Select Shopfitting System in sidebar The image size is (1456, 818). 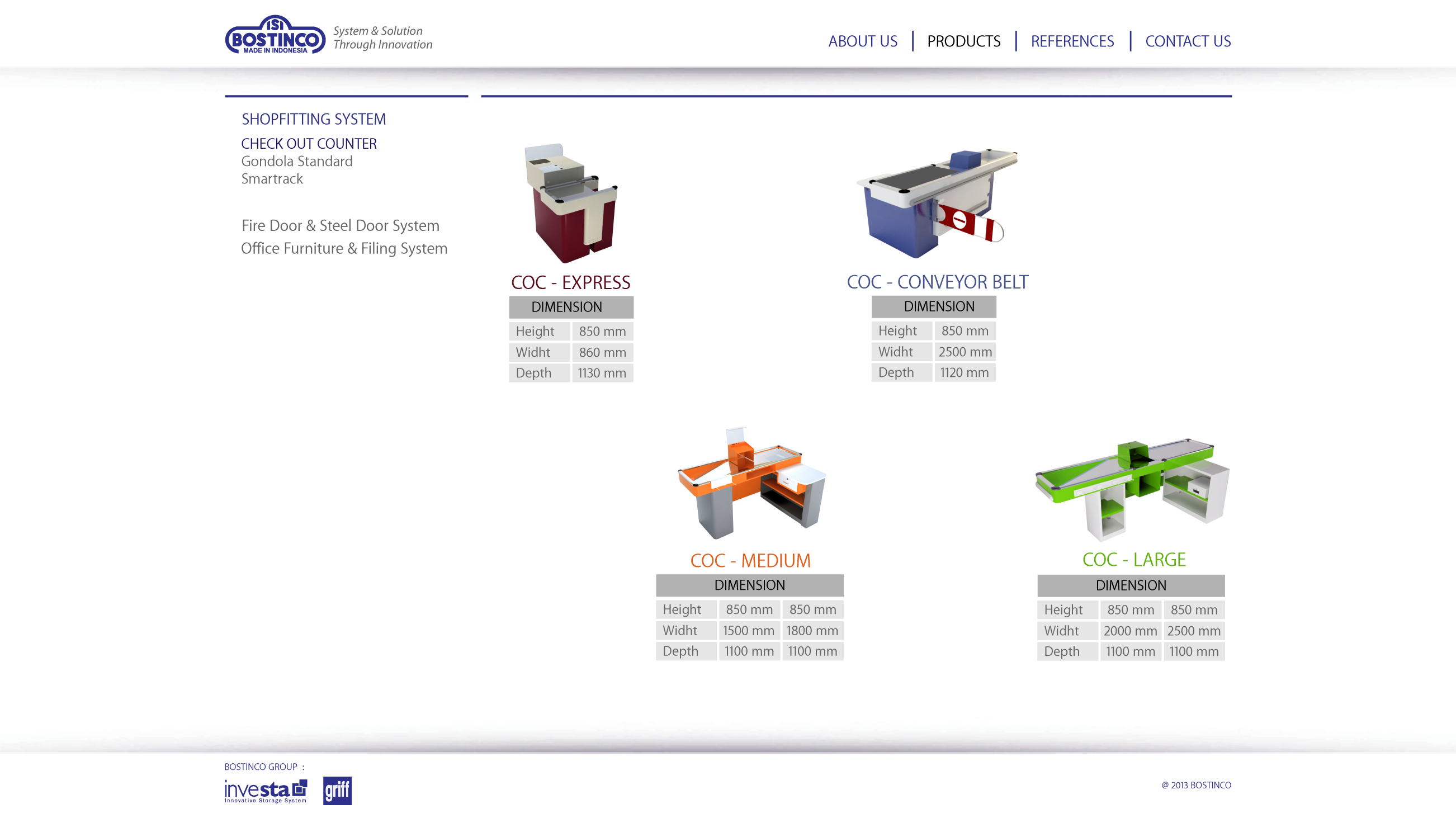[x=314, y=119]
